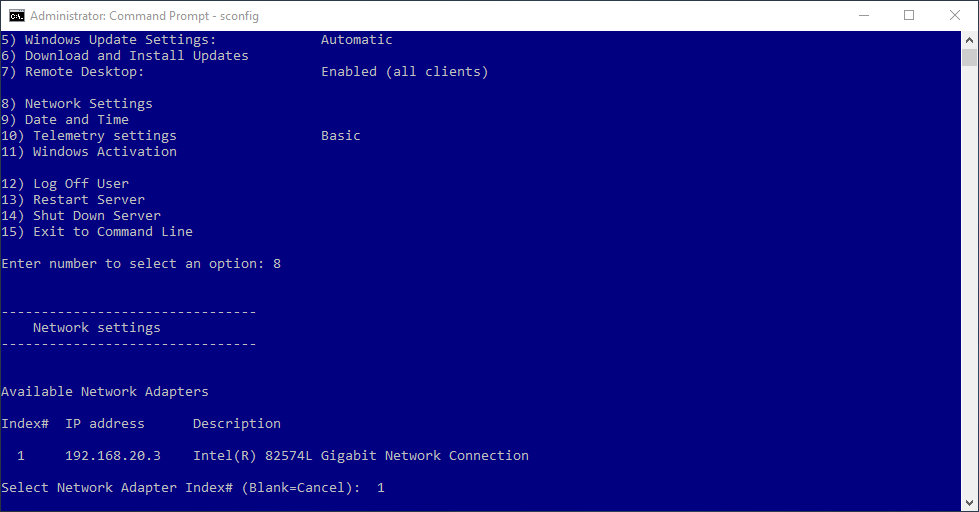Click the vertical scrollbar thumb

[969, 57]
